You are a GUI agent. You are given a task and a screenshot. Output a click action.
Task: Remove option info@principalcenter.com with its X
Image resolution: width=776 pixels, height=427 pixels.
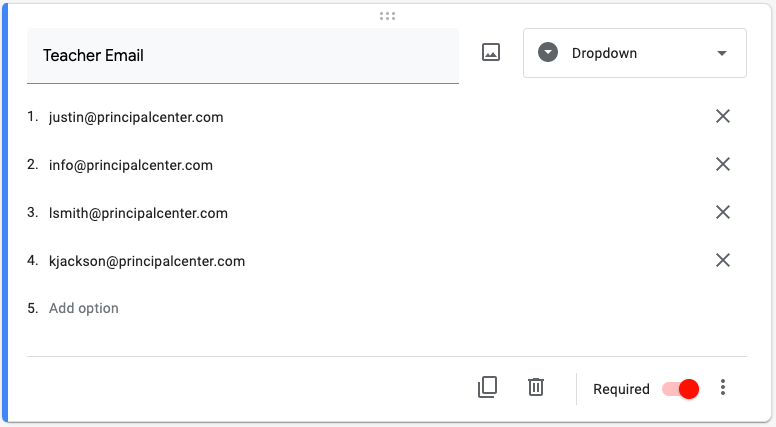[x=723, y=164]
